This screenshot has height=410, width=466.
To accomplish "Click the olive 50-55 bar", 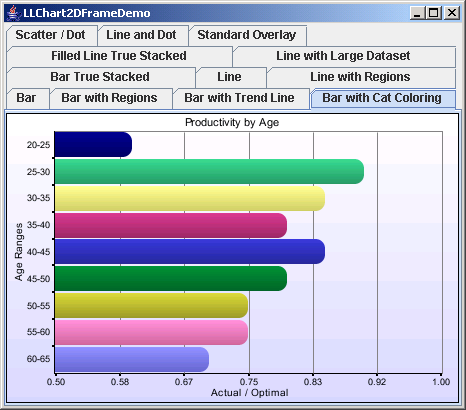I will 151,305.
